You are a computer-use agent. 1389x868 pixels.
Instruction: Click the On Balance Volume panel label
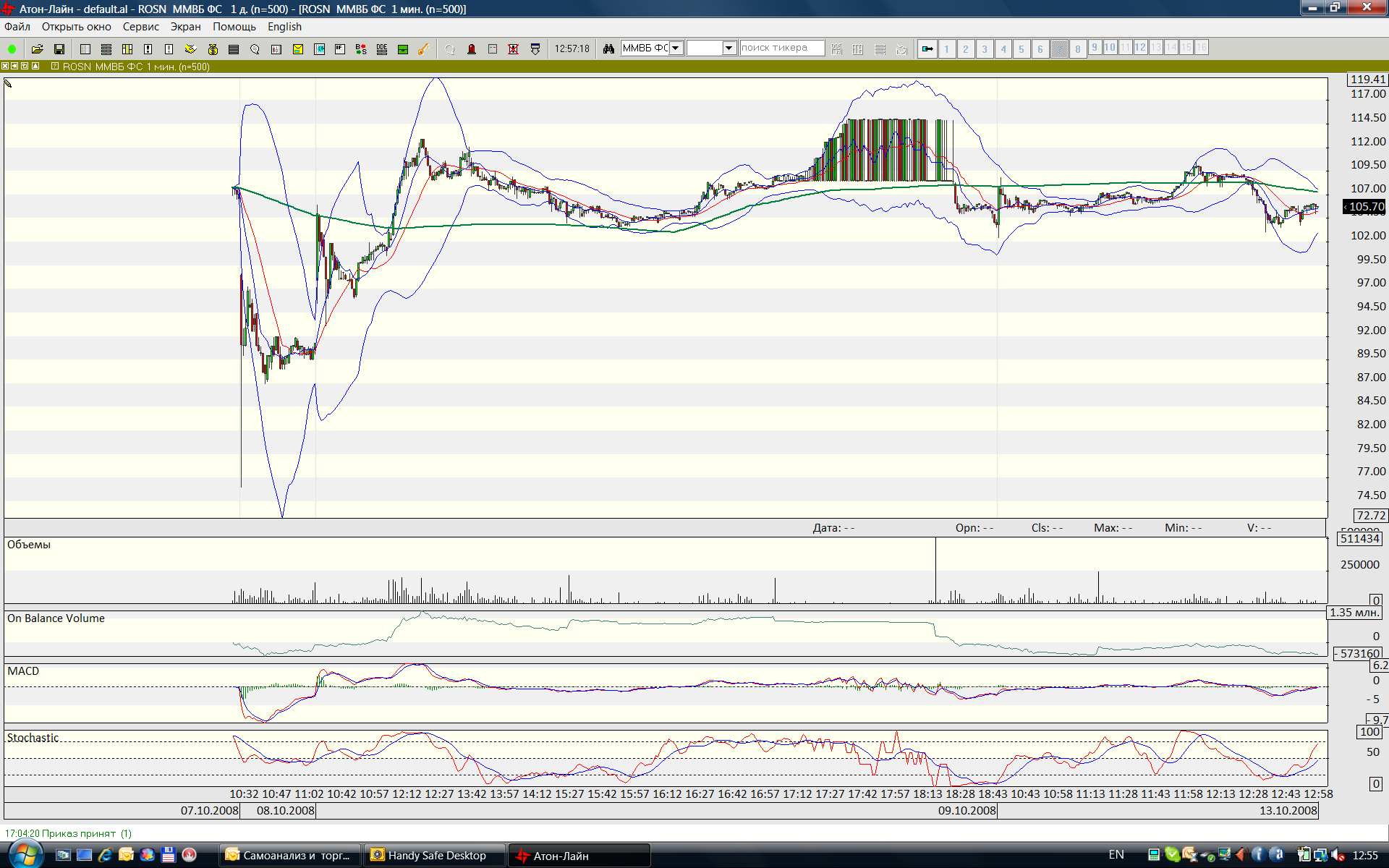point(56,618)
